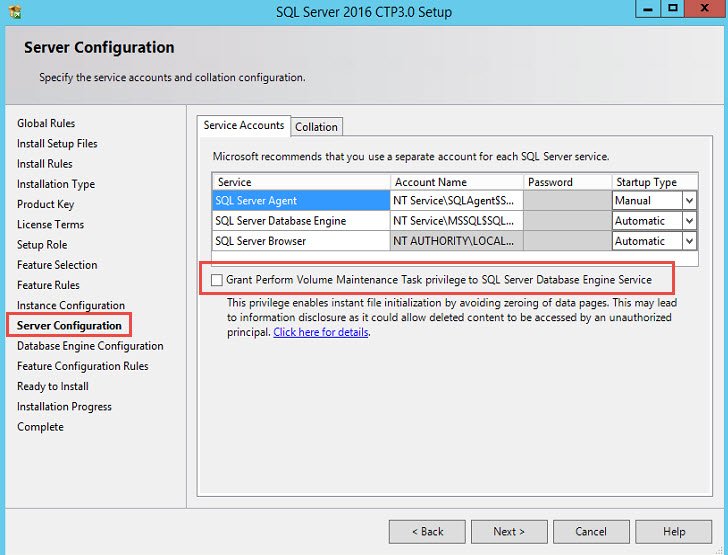Viewport: 728px width, 555px height.
Task: Select Instance Configuration step
Action: (x=71, y=306)
